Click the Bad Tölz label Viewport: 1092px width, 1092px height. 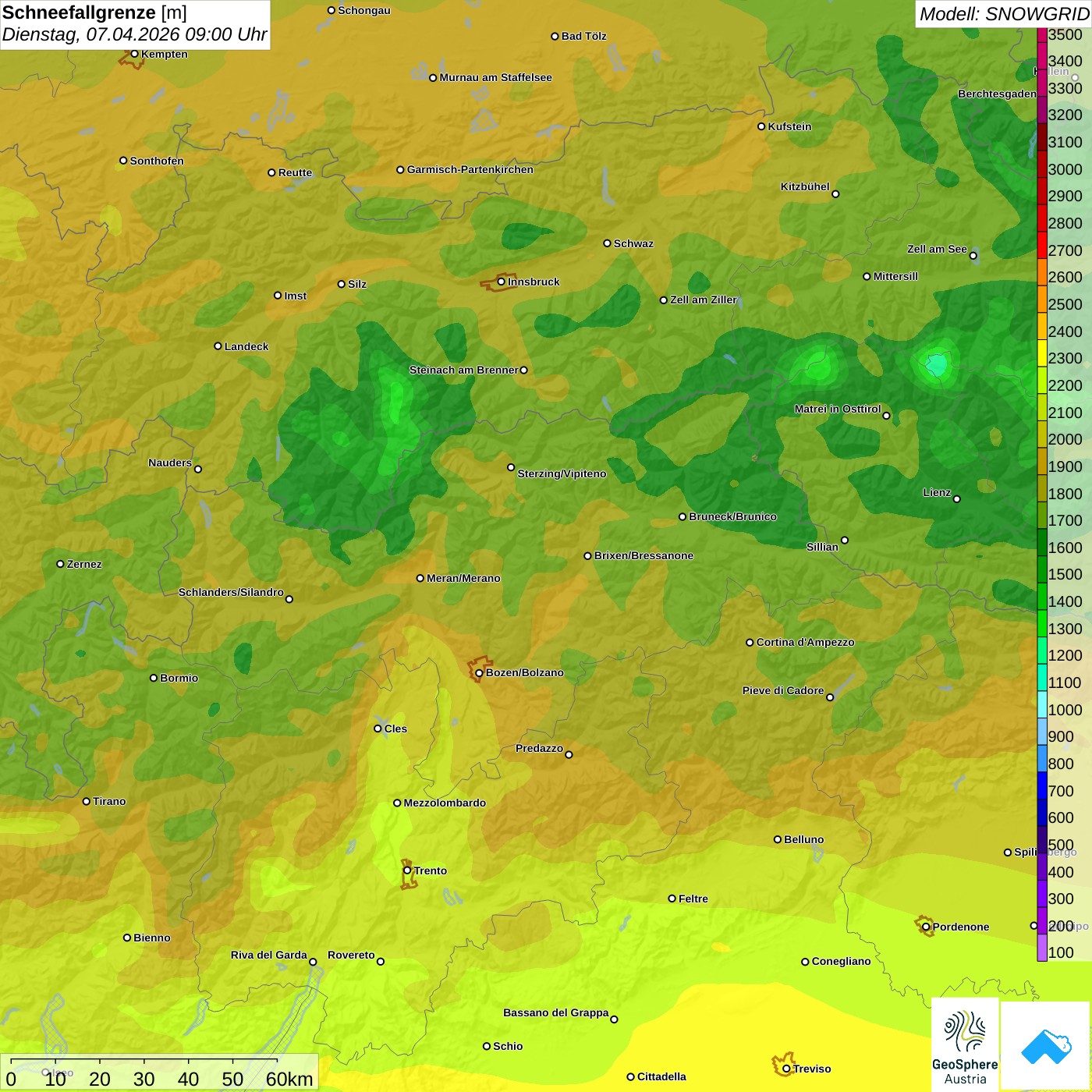coord(583,36)
